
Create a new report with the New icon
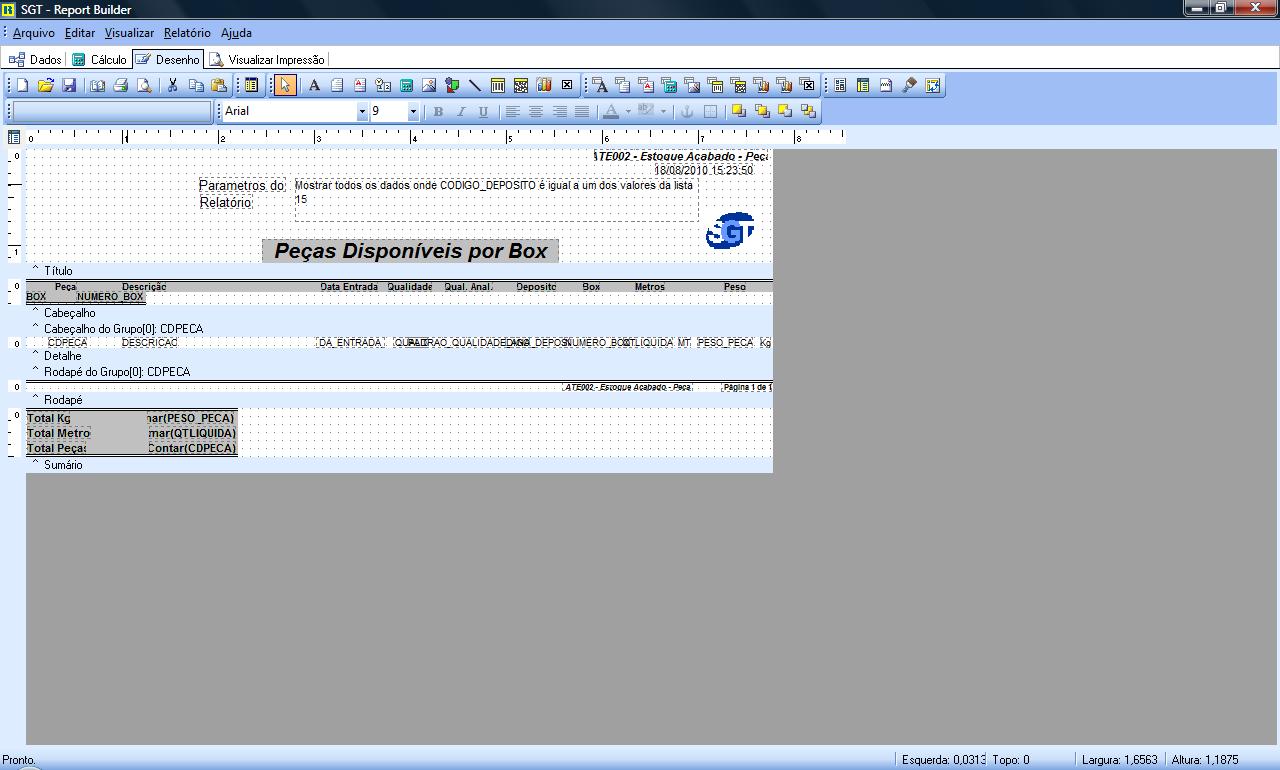pos(22,85)
